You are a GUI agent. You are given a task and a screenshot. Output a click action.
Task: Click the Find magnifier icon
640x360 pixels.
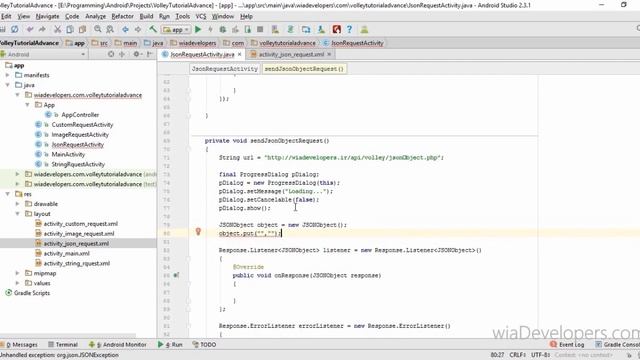pyautogui.click(x=98, y=29)
